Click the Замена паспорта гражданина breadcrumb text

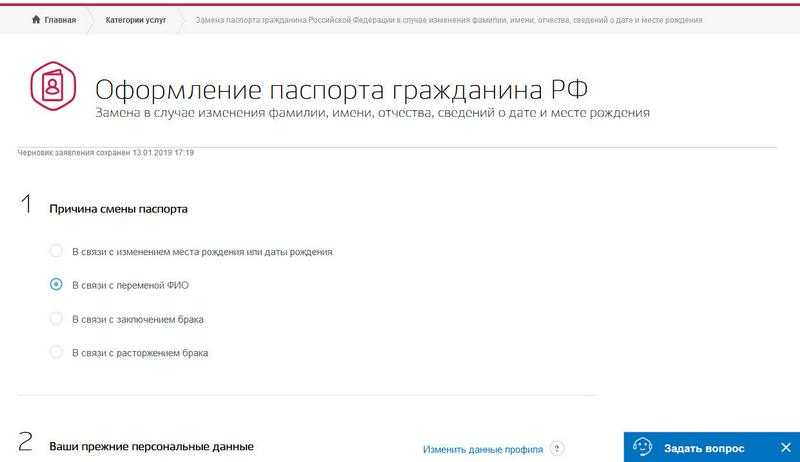448,20
